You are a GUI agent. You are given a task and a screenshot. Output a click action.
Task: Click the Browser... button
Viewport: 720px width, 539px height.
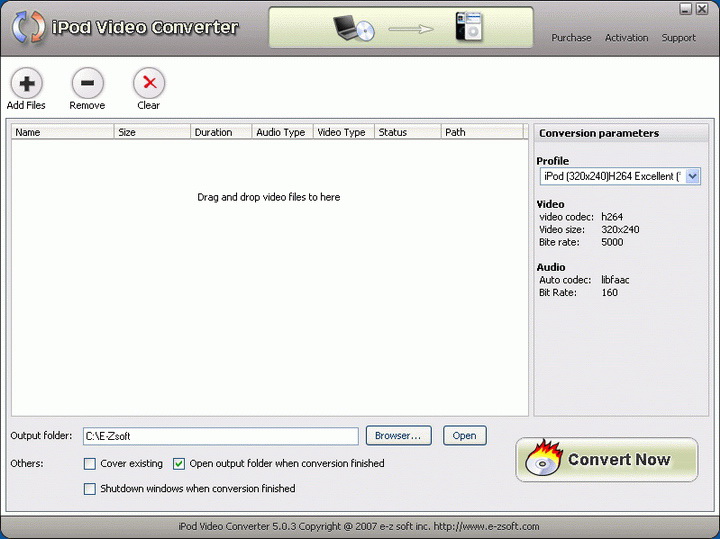point(399,435)
